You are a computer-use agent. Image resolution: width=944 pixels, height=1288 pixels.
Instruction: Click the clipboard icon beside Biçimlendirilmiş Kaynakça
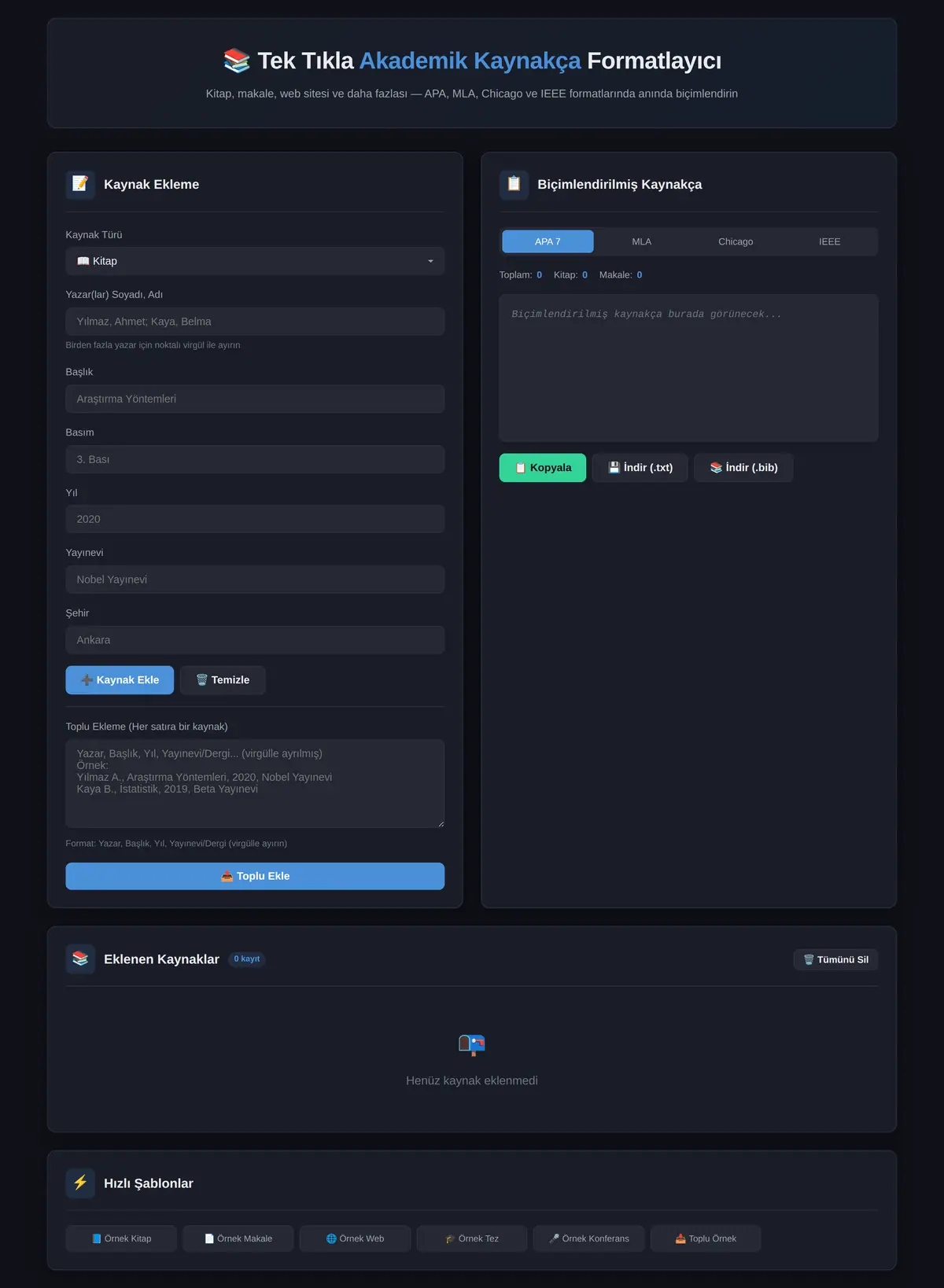pyautogui.click(x=514, y=184)
